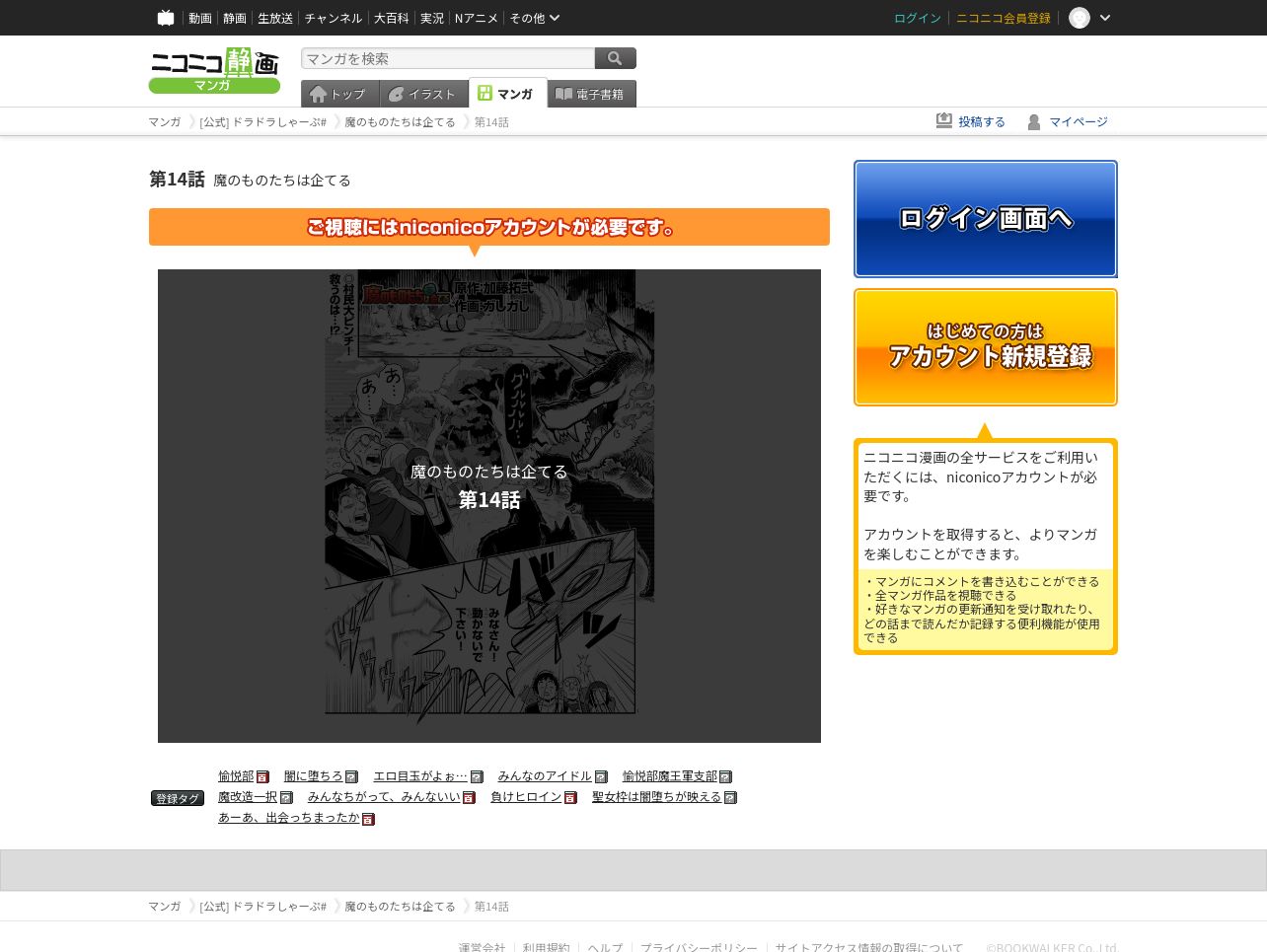This screenshot has width=1267, height=952.
Task: Click the 愉悦部 tag link
Action: tap(236, 776)
